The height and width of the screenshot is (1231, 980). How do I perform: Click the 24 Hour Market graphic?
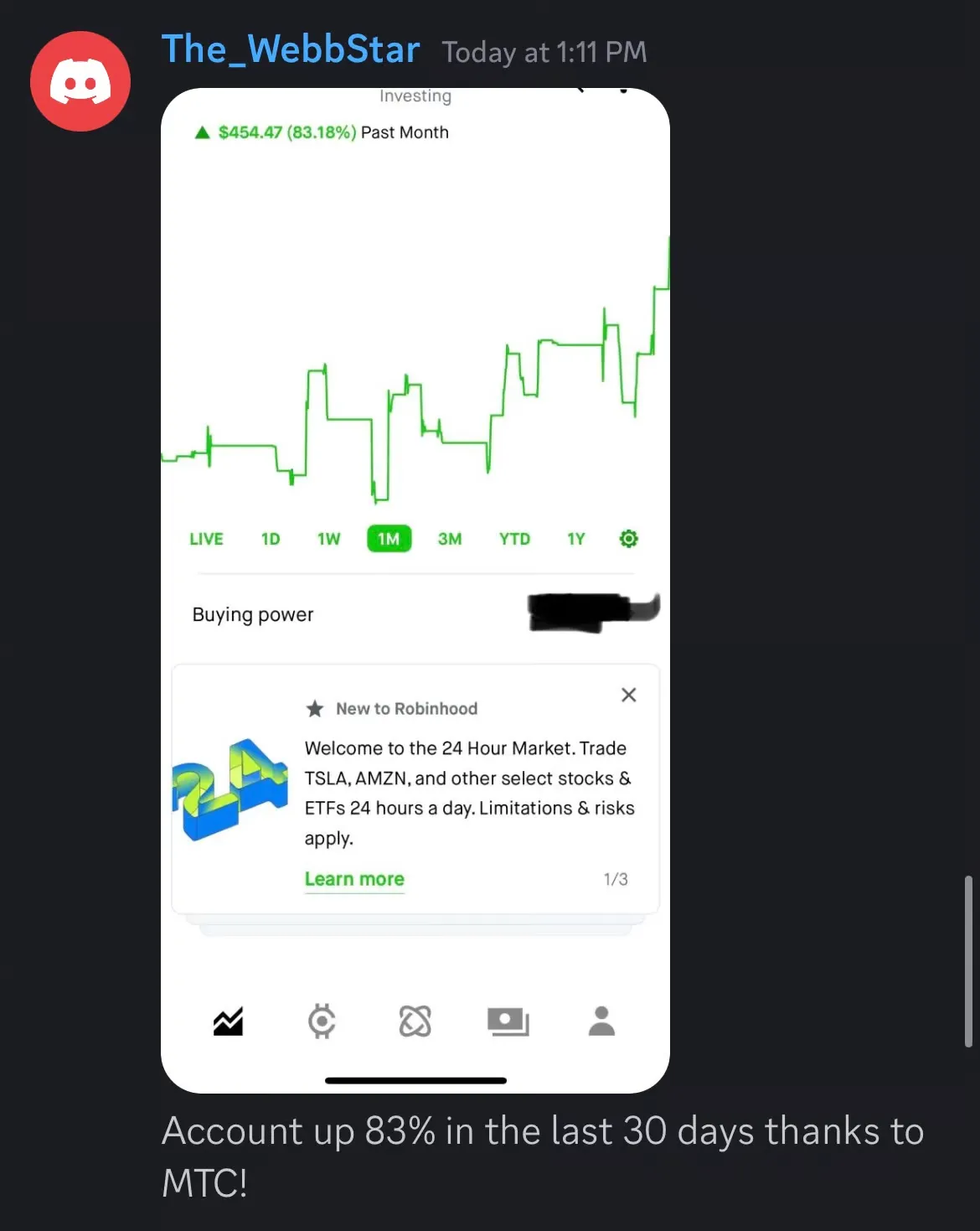[x=230, y=789]
